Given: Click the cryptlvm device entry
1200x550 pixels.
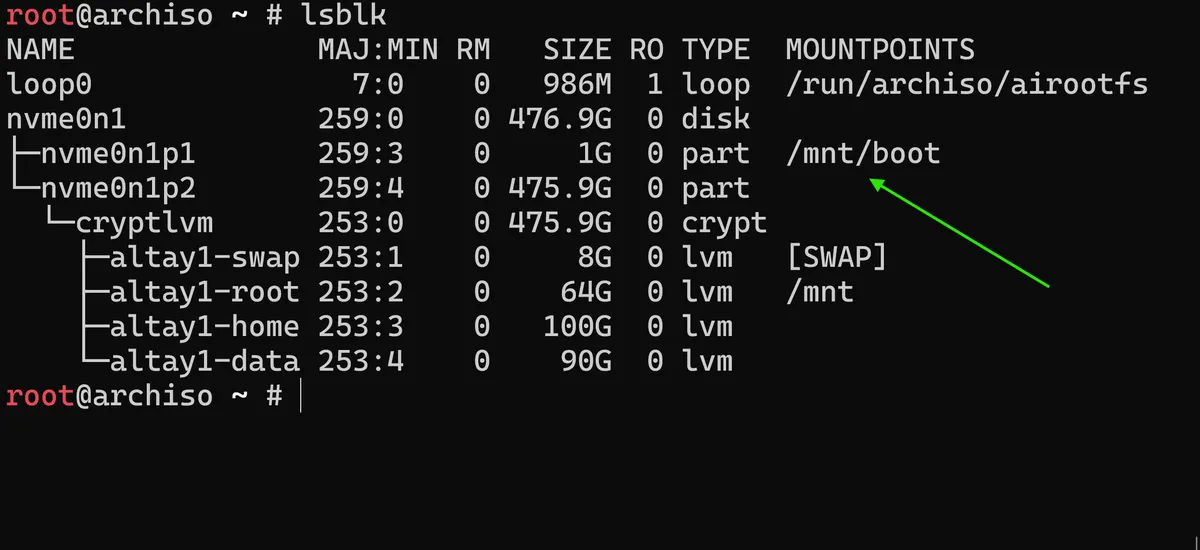Looking at the screenshot, I should 144,223.
